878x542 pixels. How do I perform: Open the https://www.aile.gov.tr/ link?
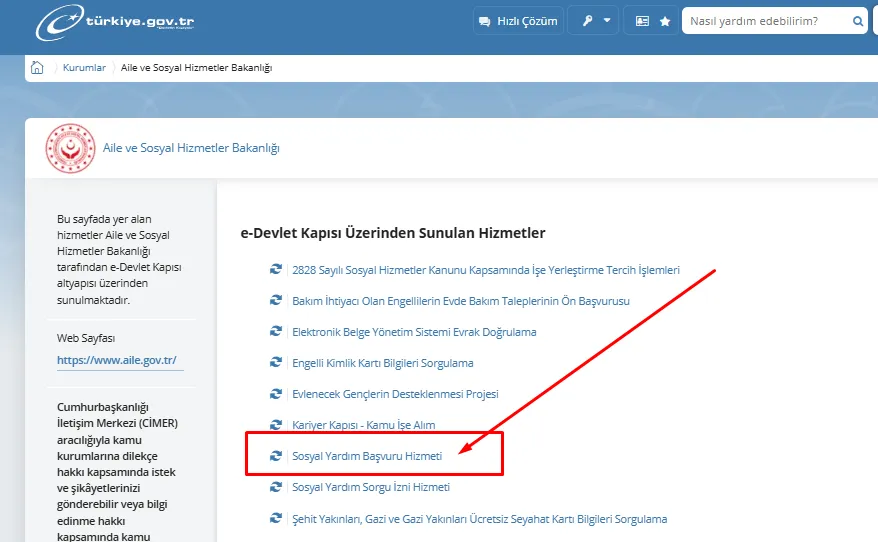click(x=117, y=360)
